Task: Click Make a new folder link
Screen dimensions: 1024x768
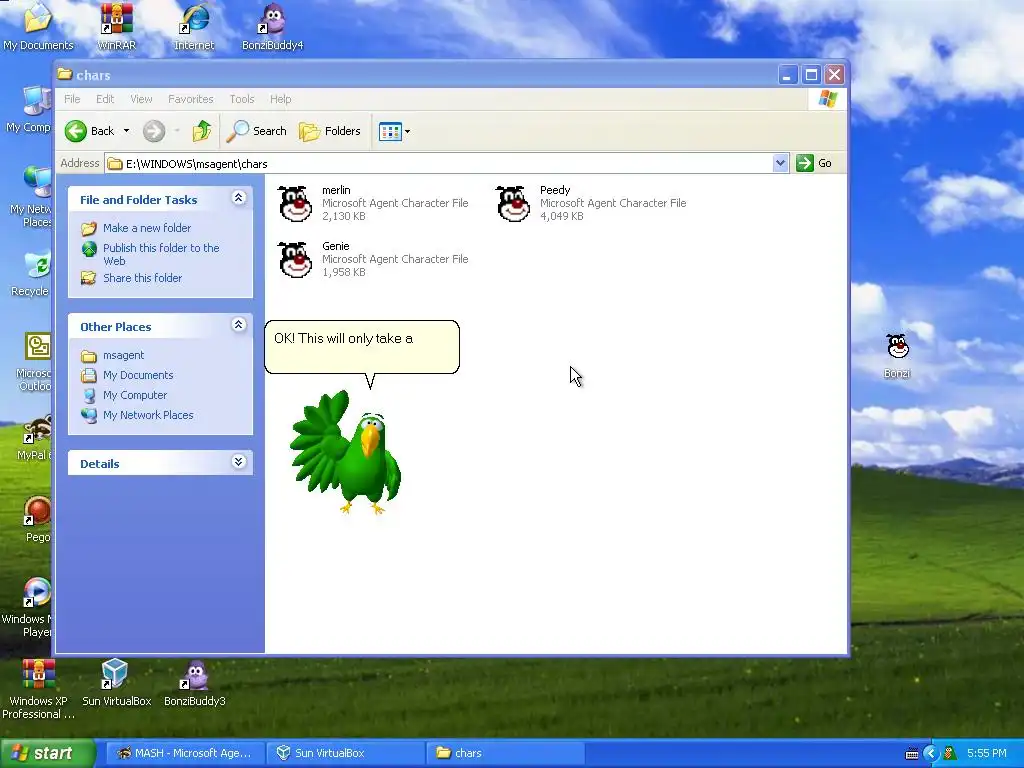Action: (147, 228)
